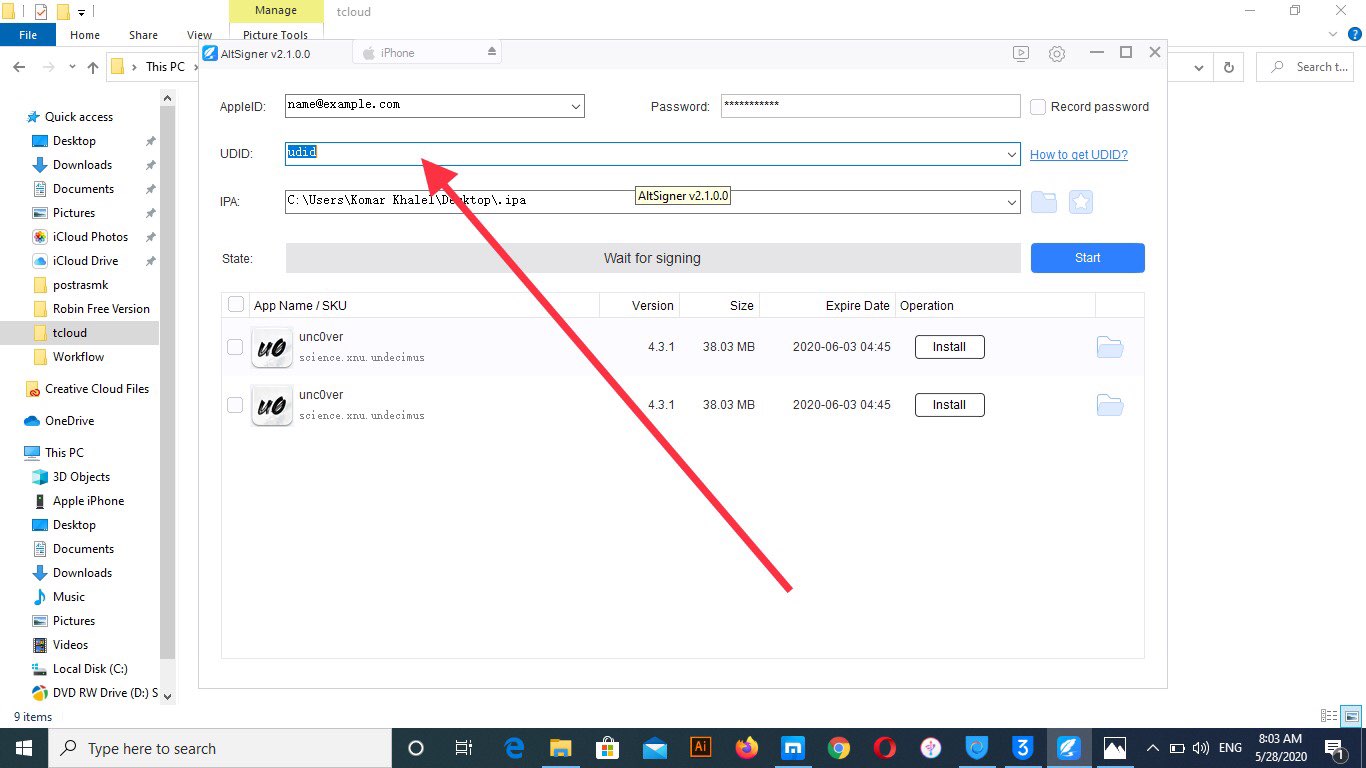The width and height of the screenshot is (1366, 768).
Task: Open the AltSigner settings gear
Action: [1057, 53]
